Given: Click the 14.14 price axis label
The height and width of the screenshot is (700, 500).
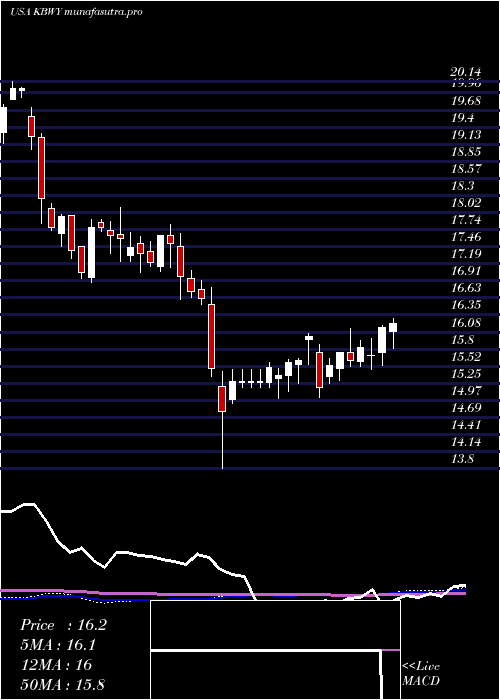Looking at the screenshot, I should (x=466, y=442).
